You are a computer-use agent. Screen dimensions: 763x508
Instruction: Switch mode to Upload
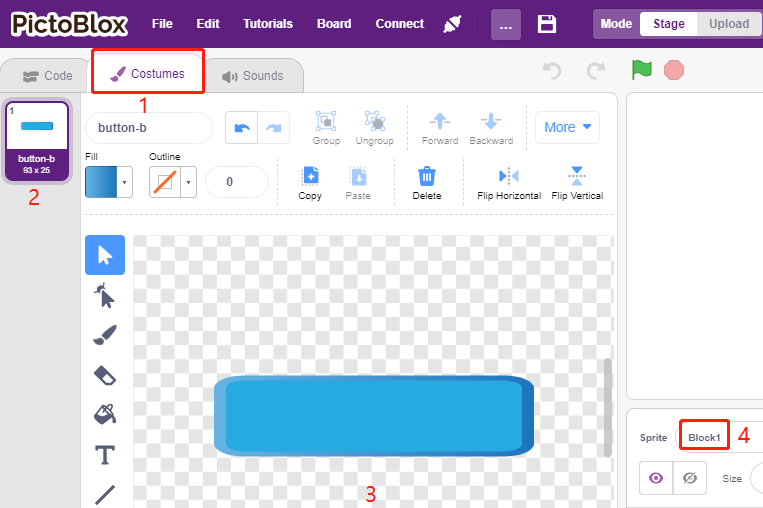point(728,24)
